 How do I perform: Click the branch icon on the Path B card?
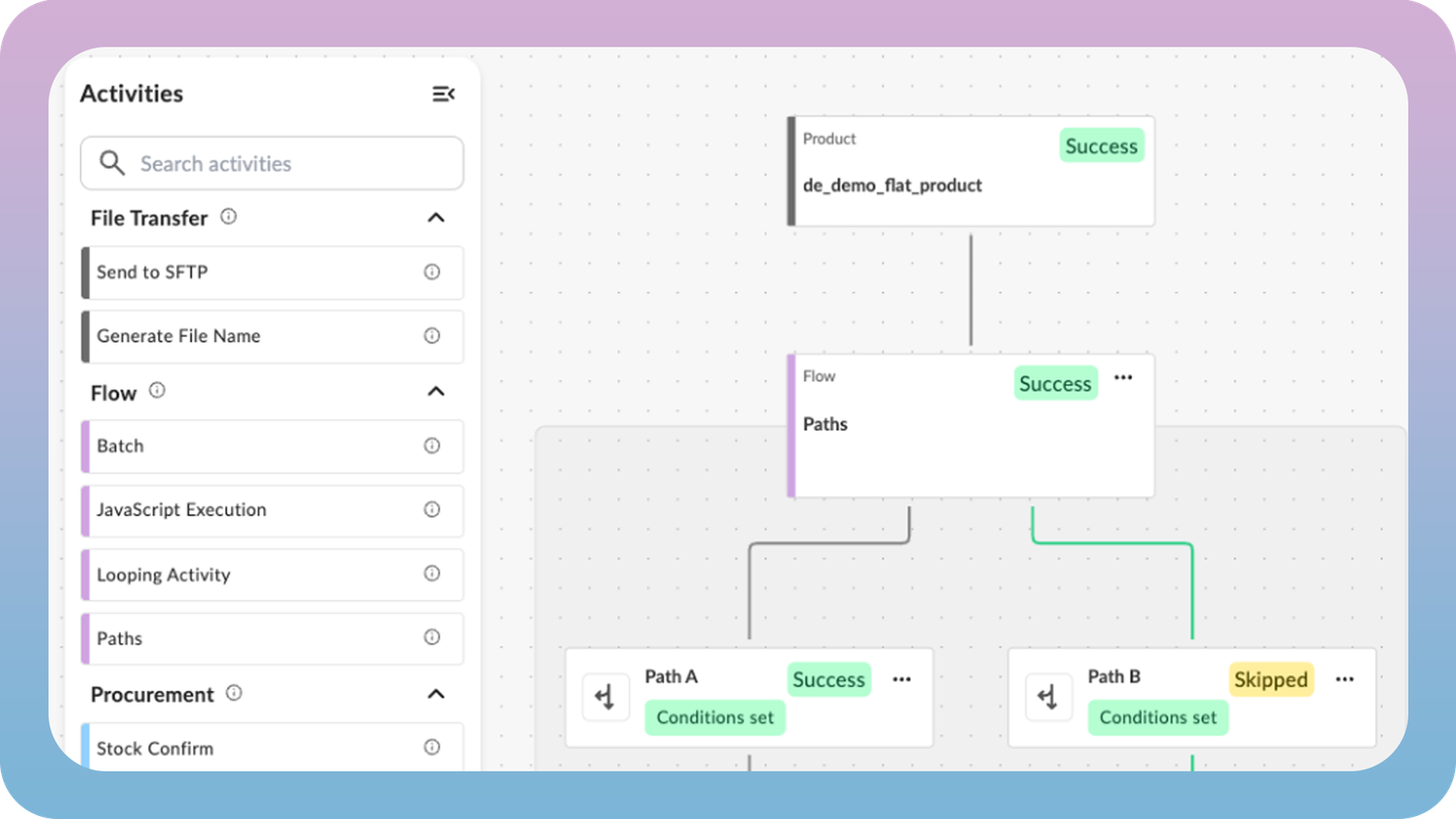(x=1048, y=697)
